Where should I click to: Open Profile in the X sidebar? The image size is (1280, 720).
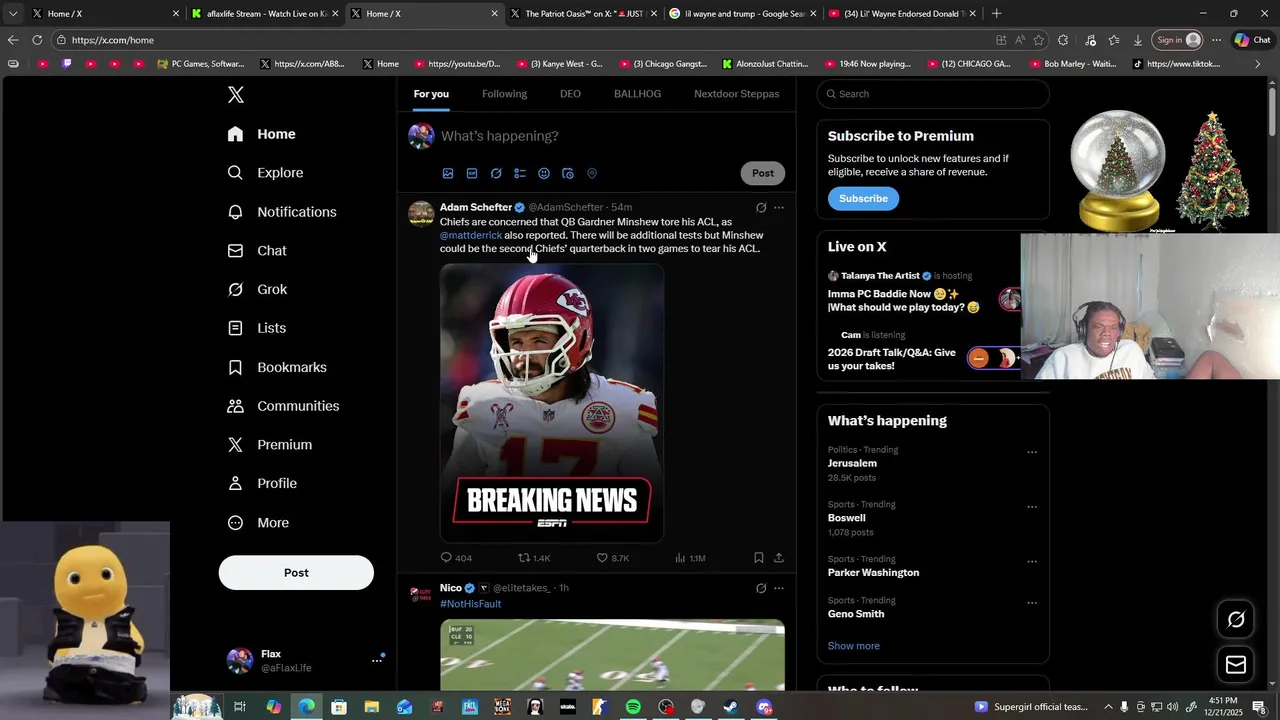click(x=262, y=483)
